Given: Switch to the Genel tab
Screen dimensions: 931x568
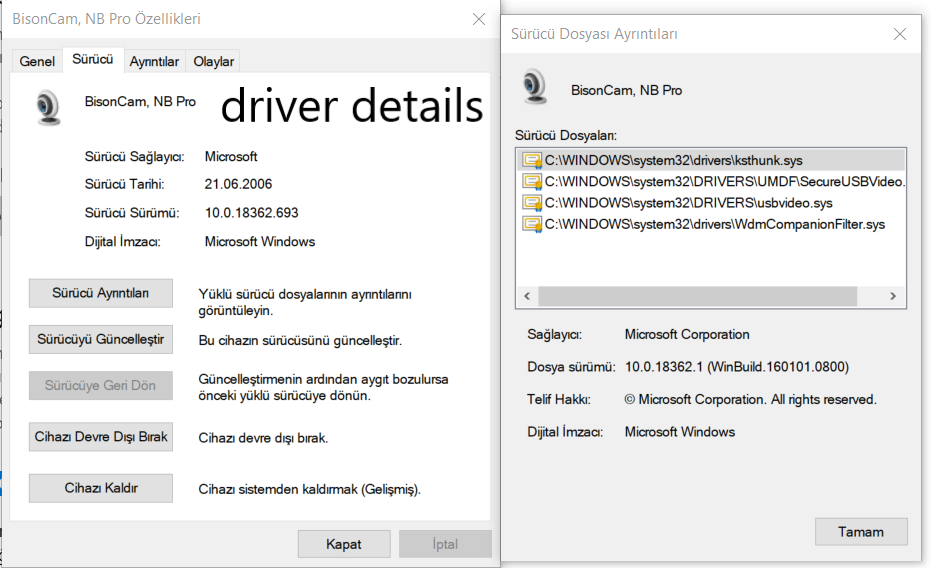Looking at the screenshot, I should pyautogui.click(x=37, y=61).
